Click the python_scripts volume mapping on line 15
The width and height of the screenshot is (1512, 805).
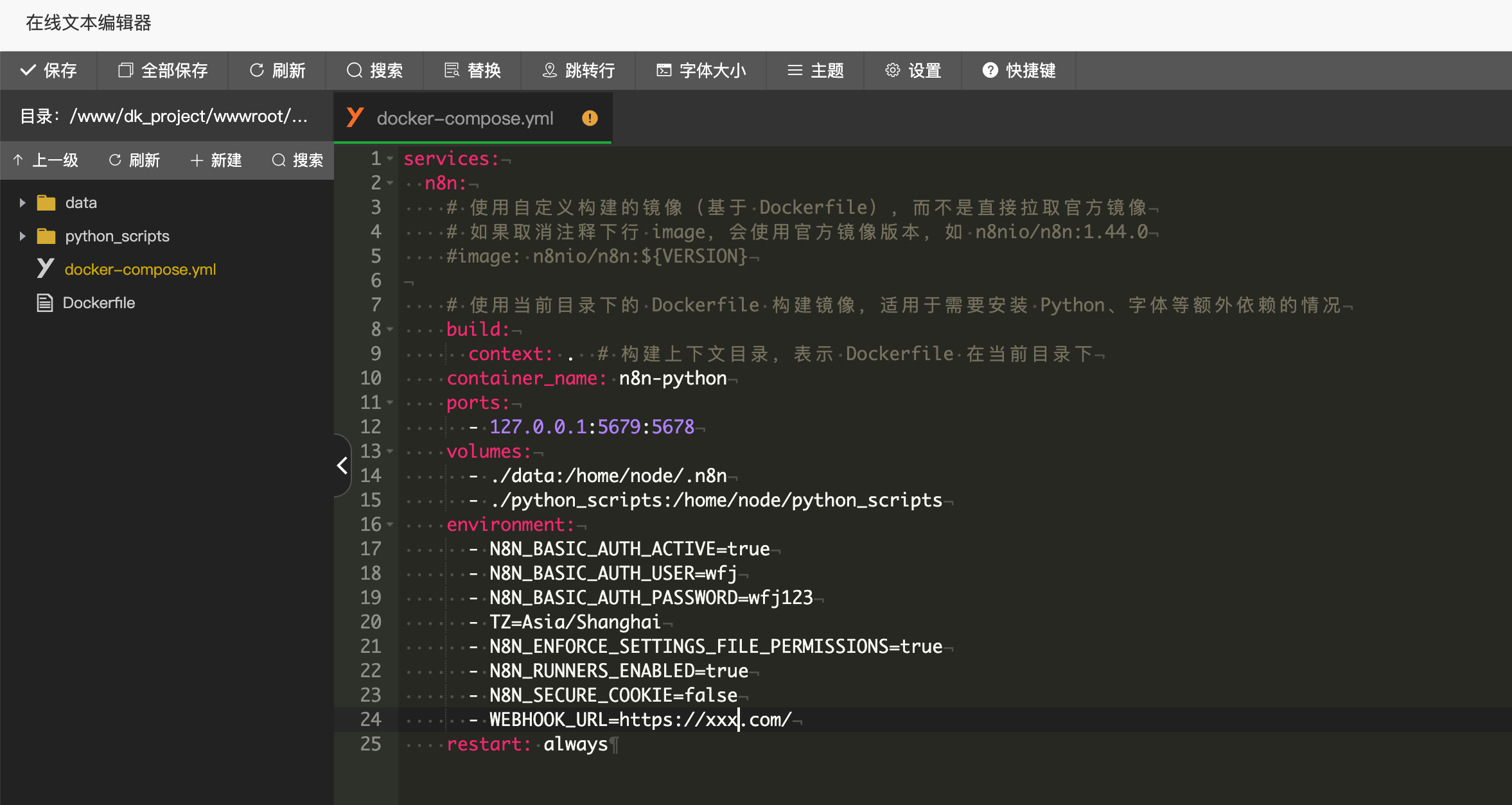(716, 500)
